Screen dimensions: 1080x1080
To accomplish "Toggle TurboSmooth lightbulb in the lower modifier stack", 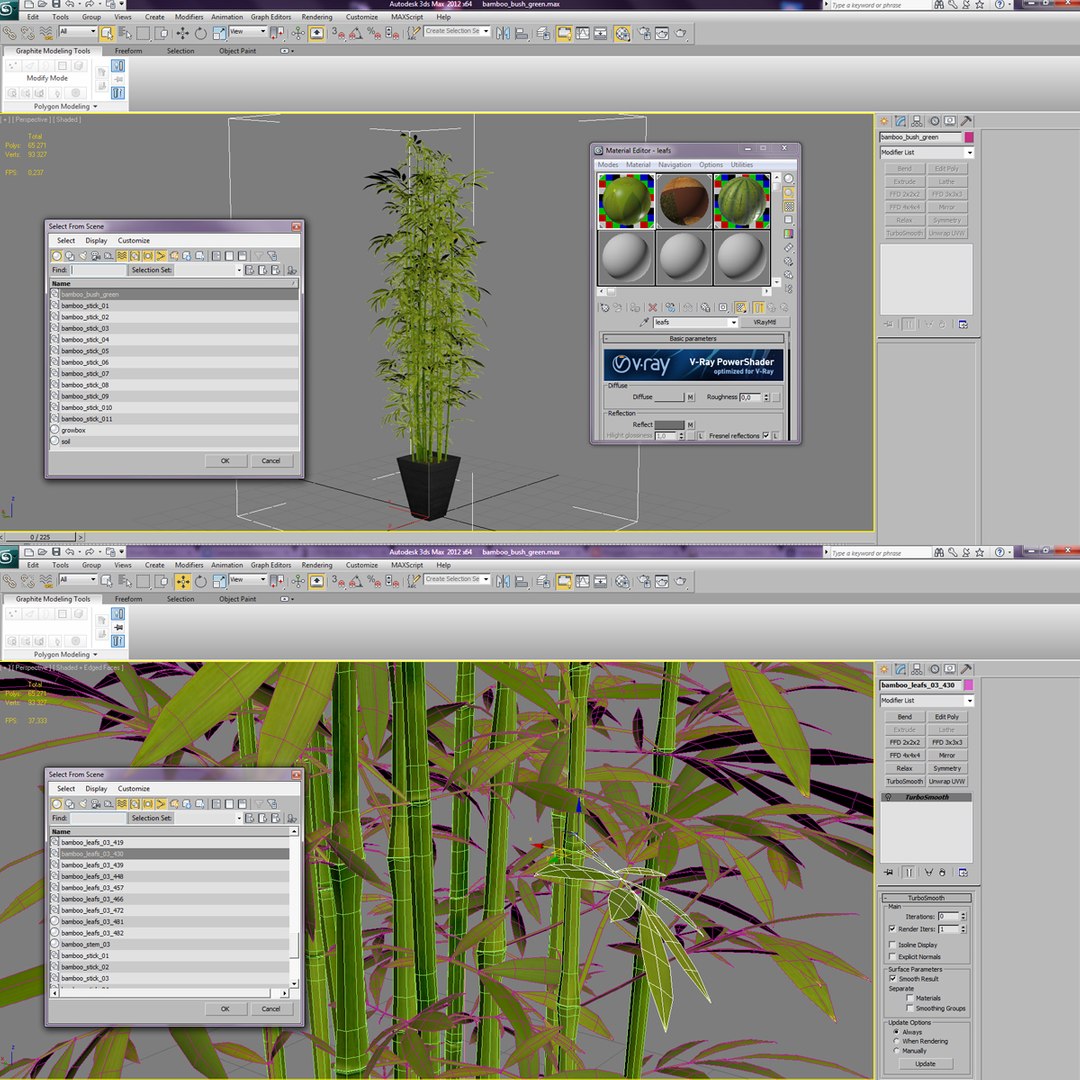I will [889, 797].
